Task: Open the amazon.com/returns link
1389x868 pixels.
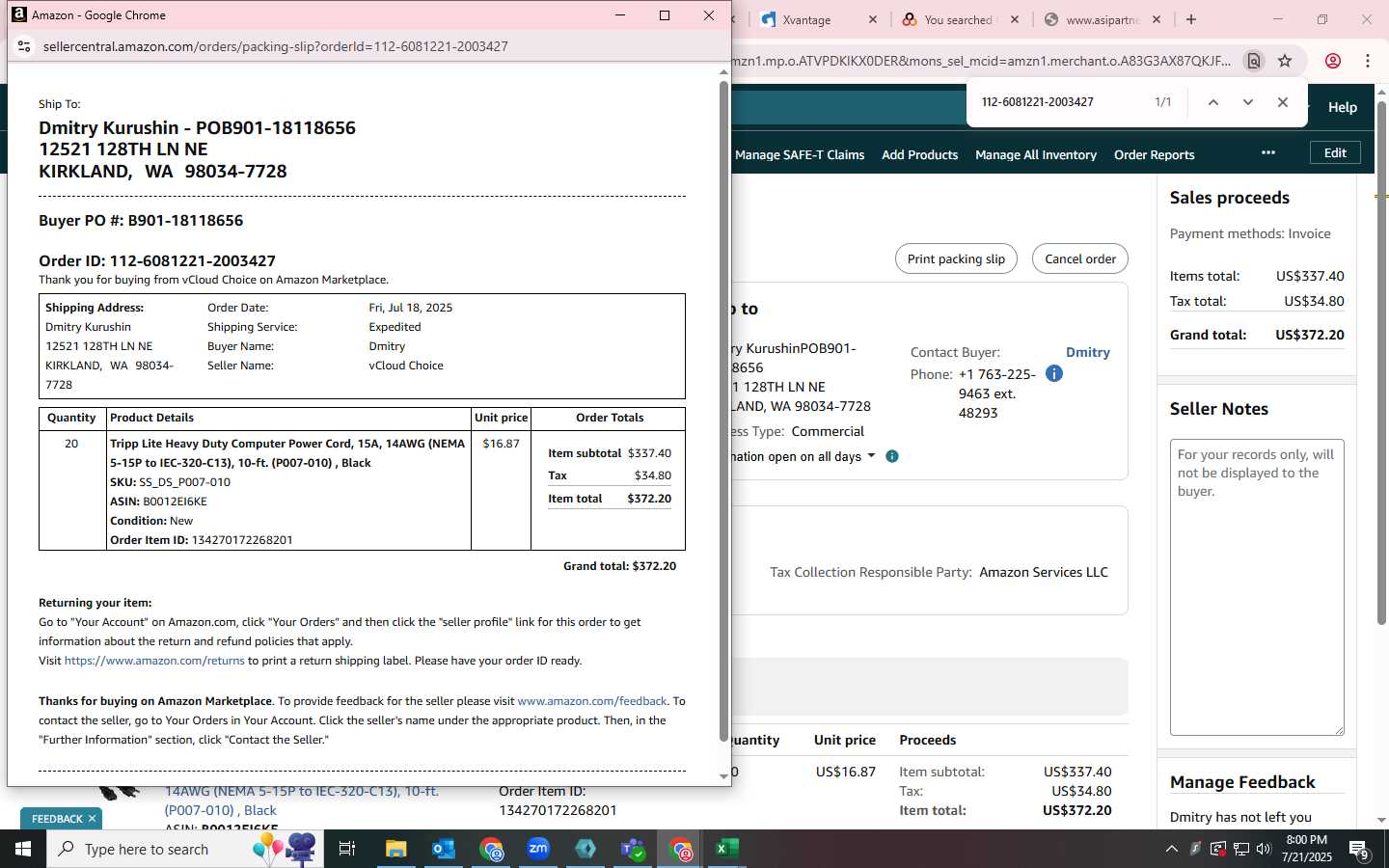Action: [x=154, y=661]
